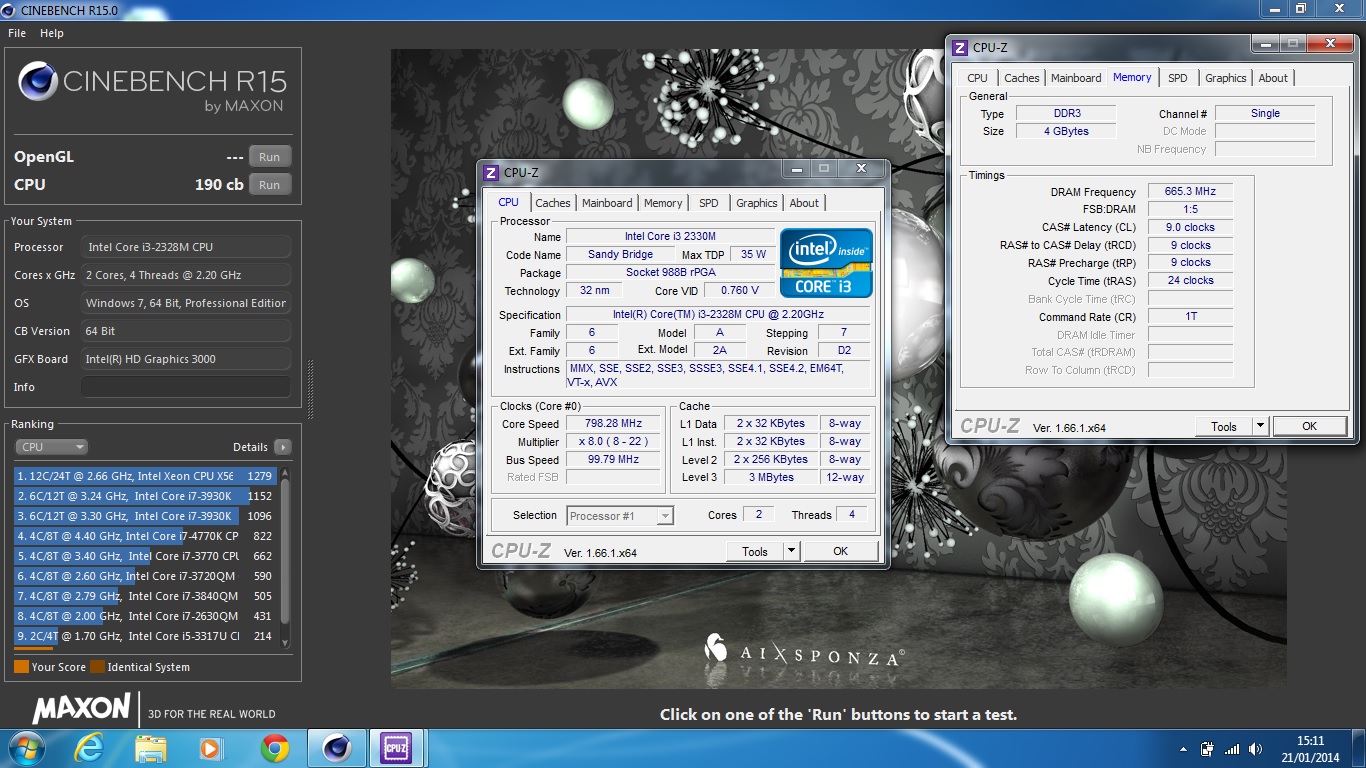Click Core Speed value 798.28 MHz
This screenshot has height=768, width=1366.
[x=614, y=423]
